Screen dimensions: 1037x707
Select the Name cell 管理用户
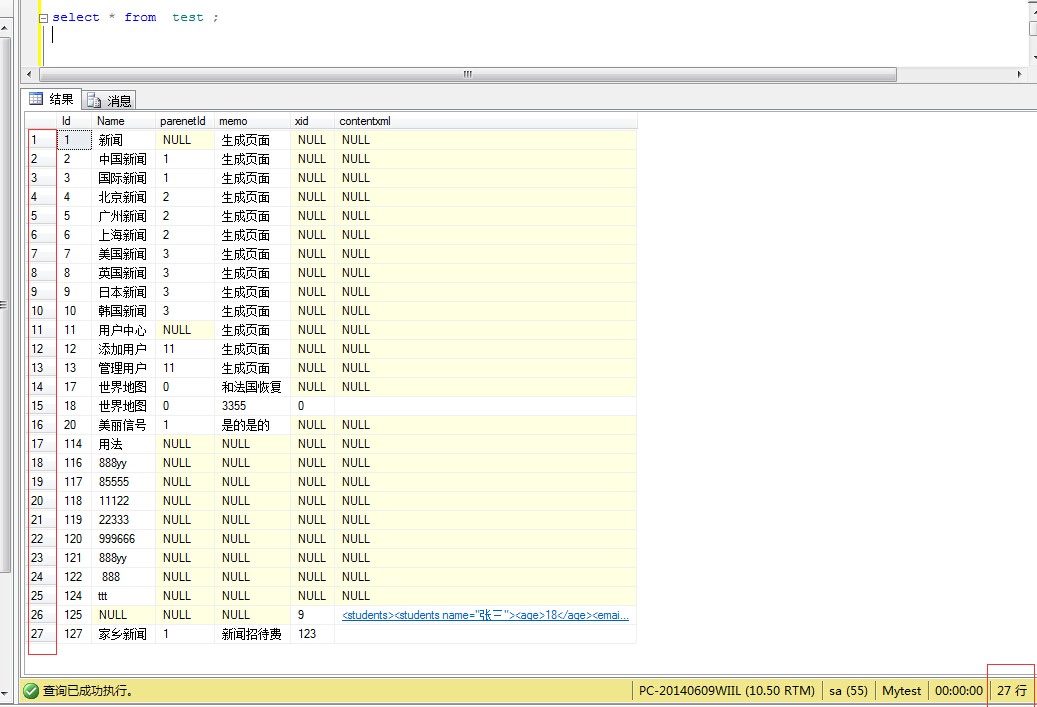click(x=123, y=368)
